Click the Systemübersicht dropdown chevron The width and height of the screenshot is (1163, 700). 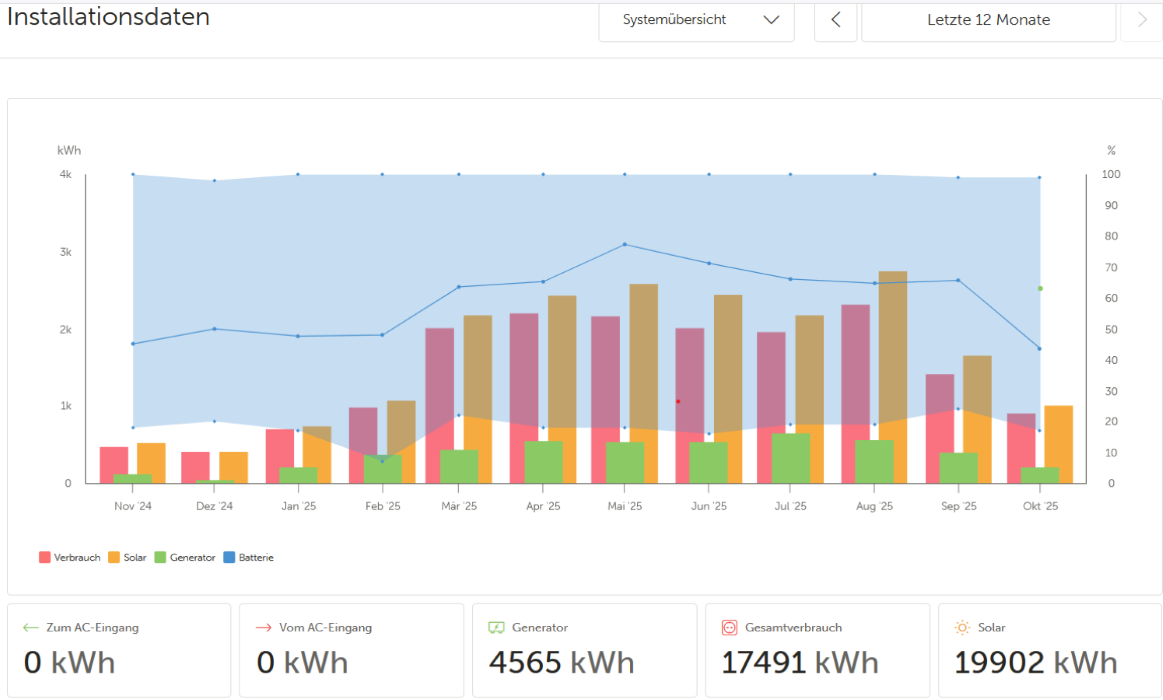(x=770, y=20)
